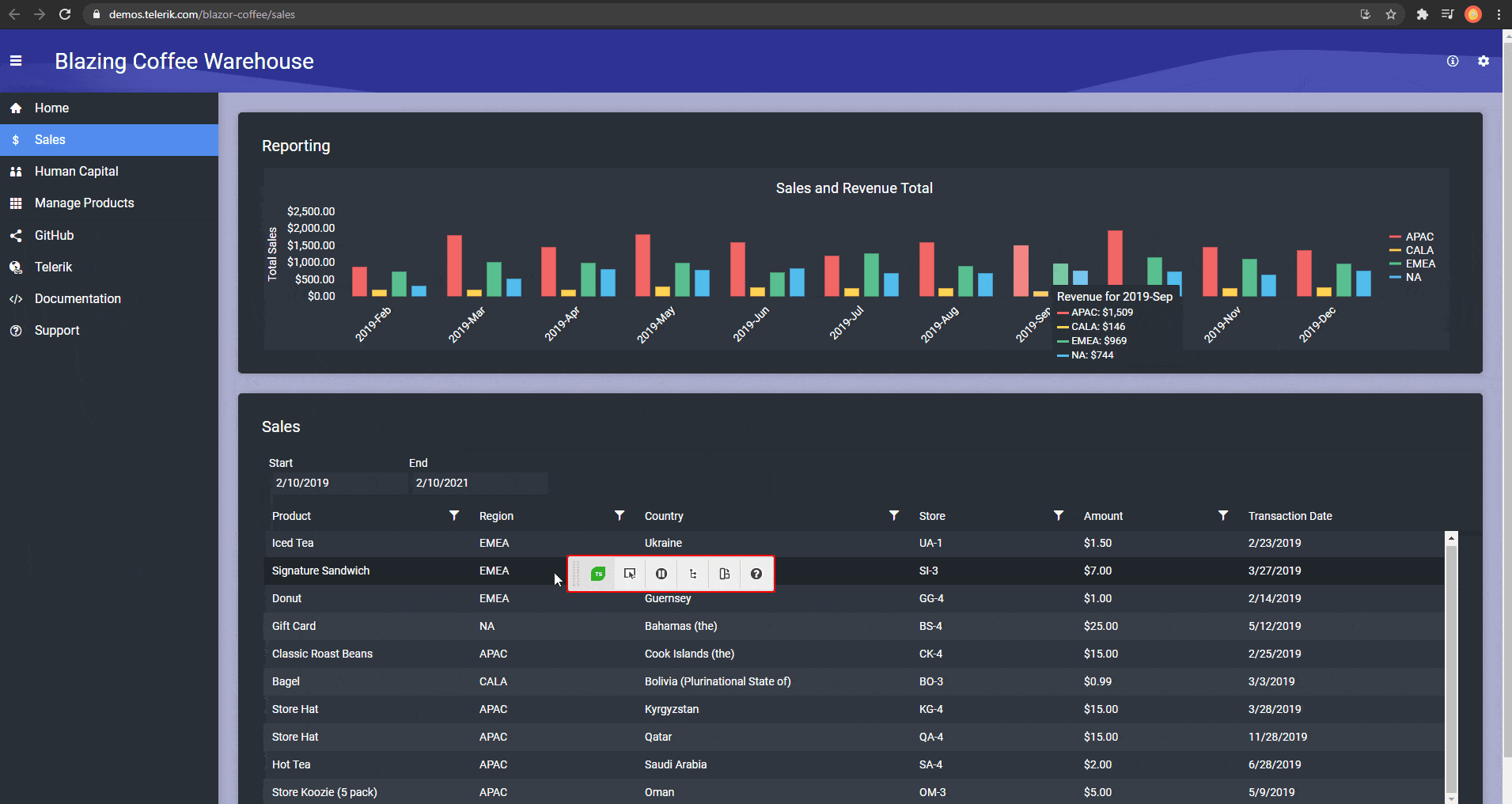Open help on the floating toolbar

tap(756, 574)
